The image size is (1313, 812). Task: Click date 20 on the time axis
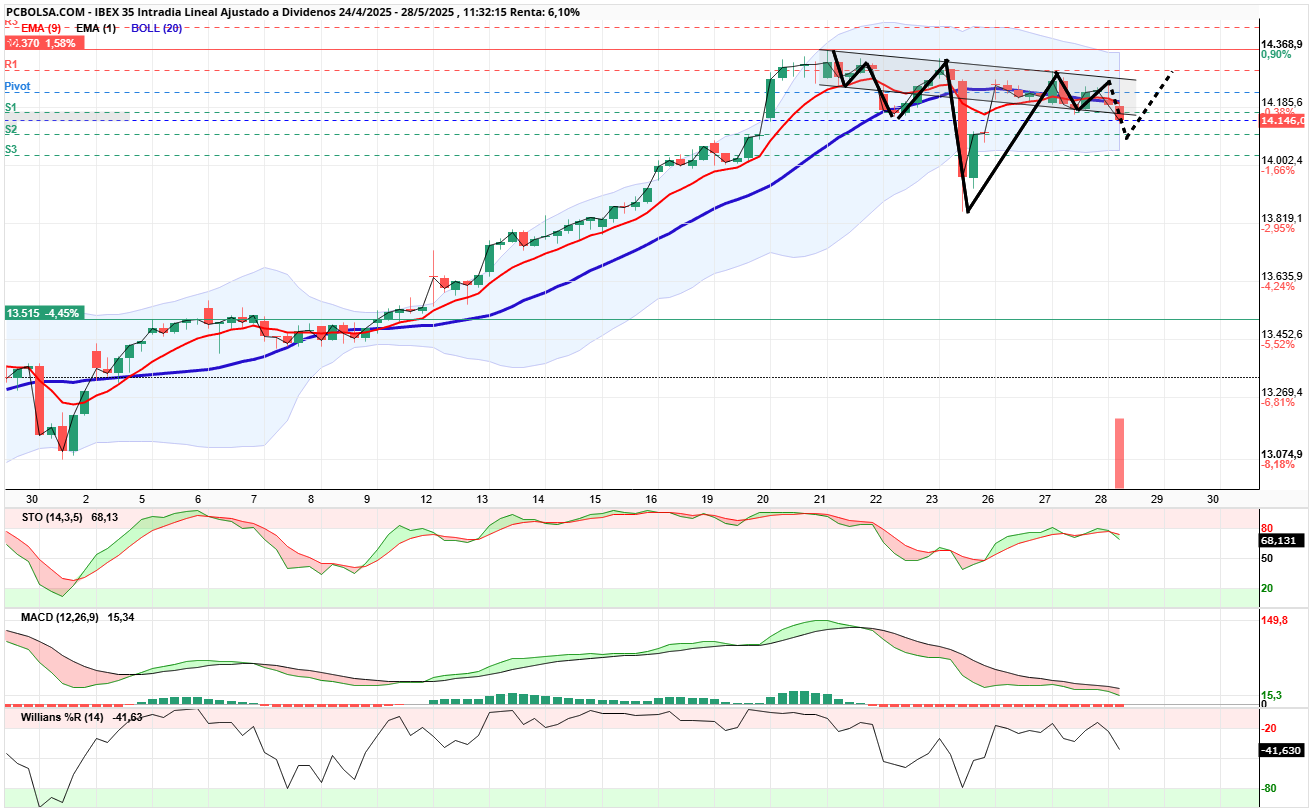[x=763, y=499]
